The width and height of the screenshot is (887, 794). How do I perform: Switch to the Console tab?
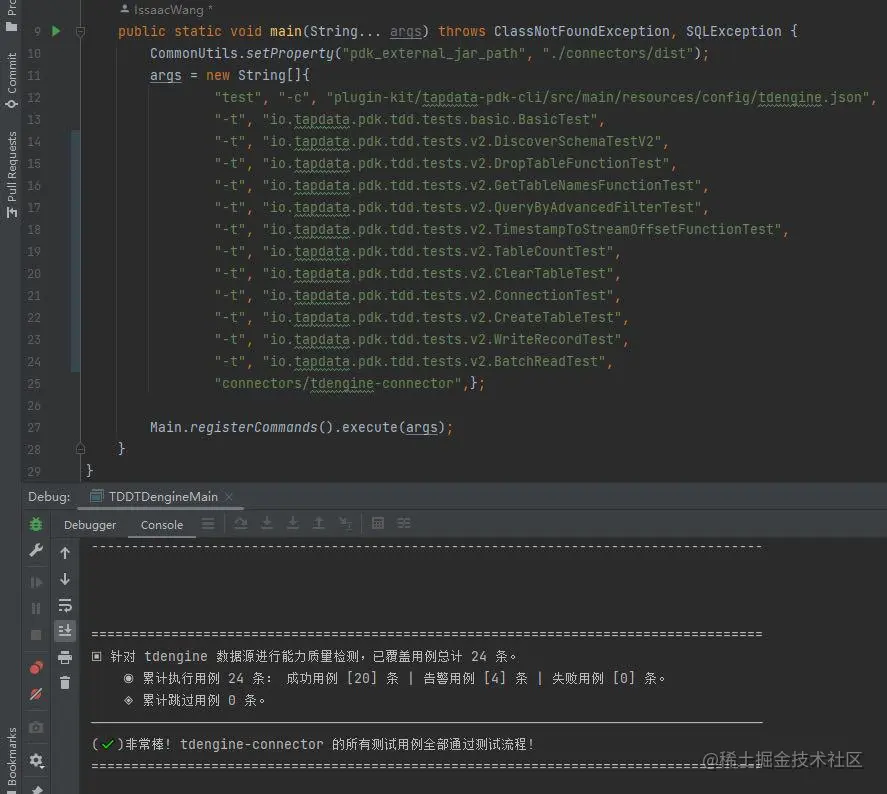pos(162,525)
